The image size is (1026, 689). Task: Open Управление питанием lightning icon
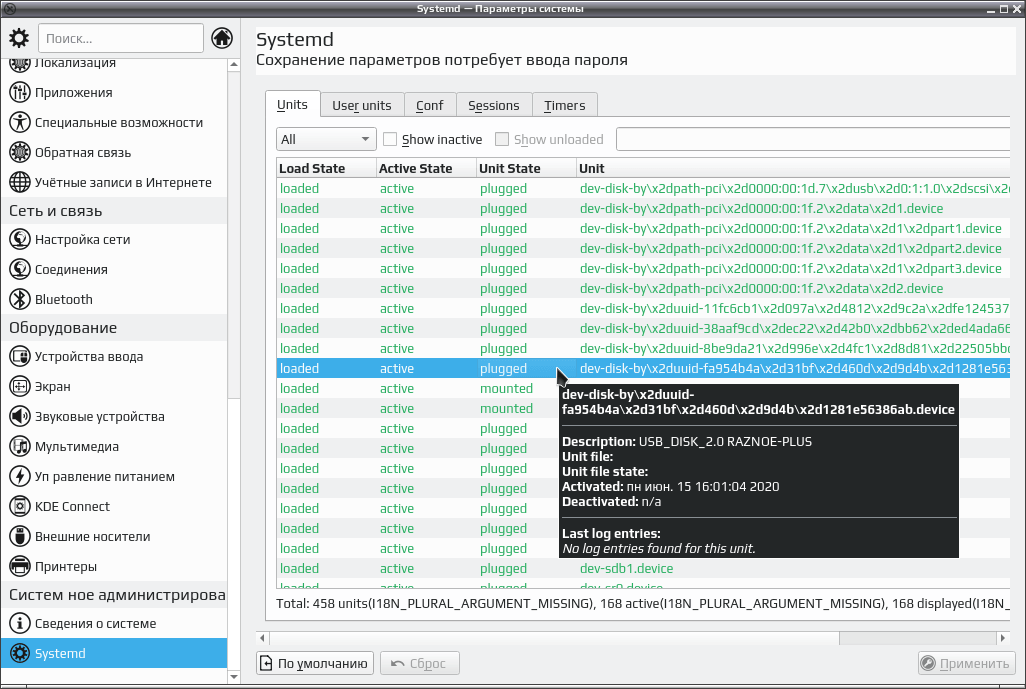20,476
